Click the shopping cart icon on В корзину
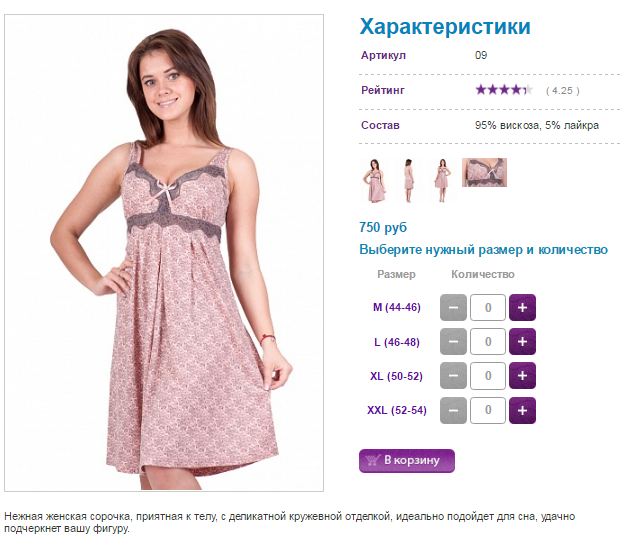The image size is (625, 557). (372, 461)
